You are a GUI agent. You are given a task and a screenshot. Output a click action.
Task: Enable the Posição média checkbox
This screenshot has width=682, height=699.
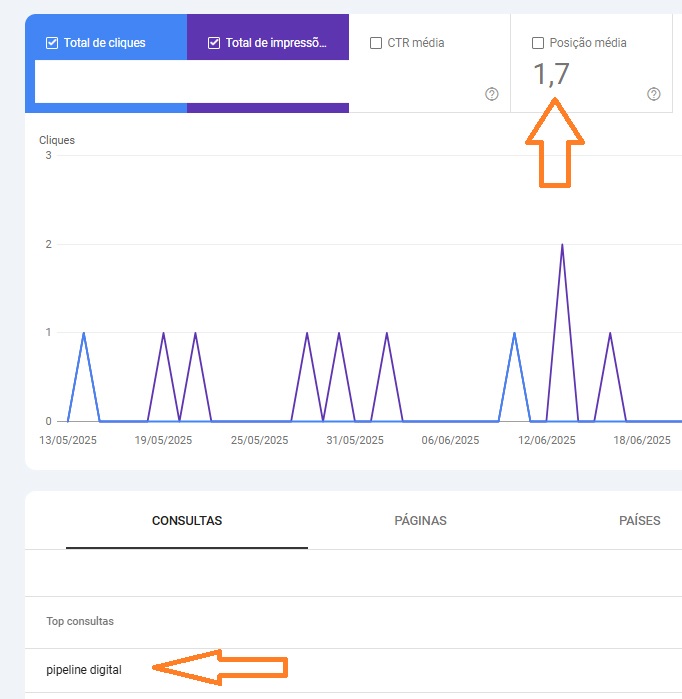(538, 43)
